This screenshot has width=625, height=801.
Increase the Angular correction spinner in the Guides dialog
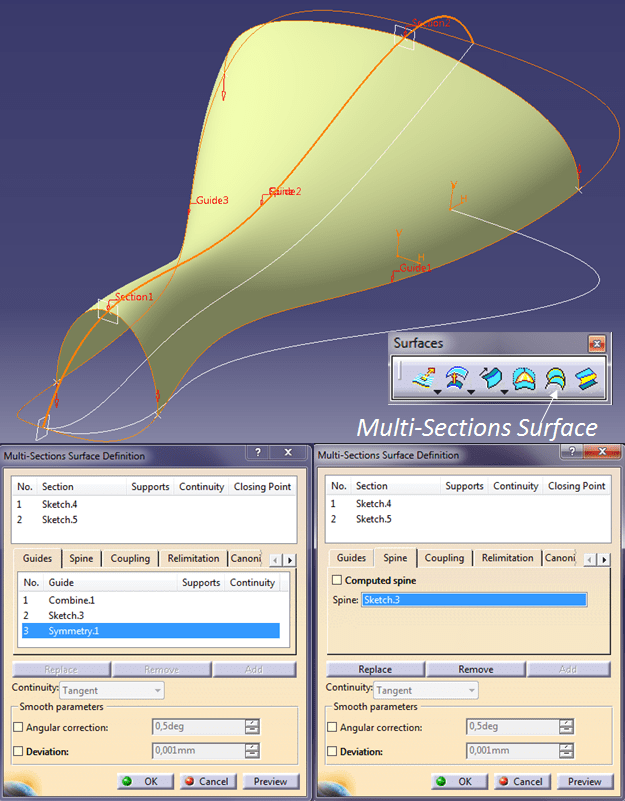[x=252, y=723]
